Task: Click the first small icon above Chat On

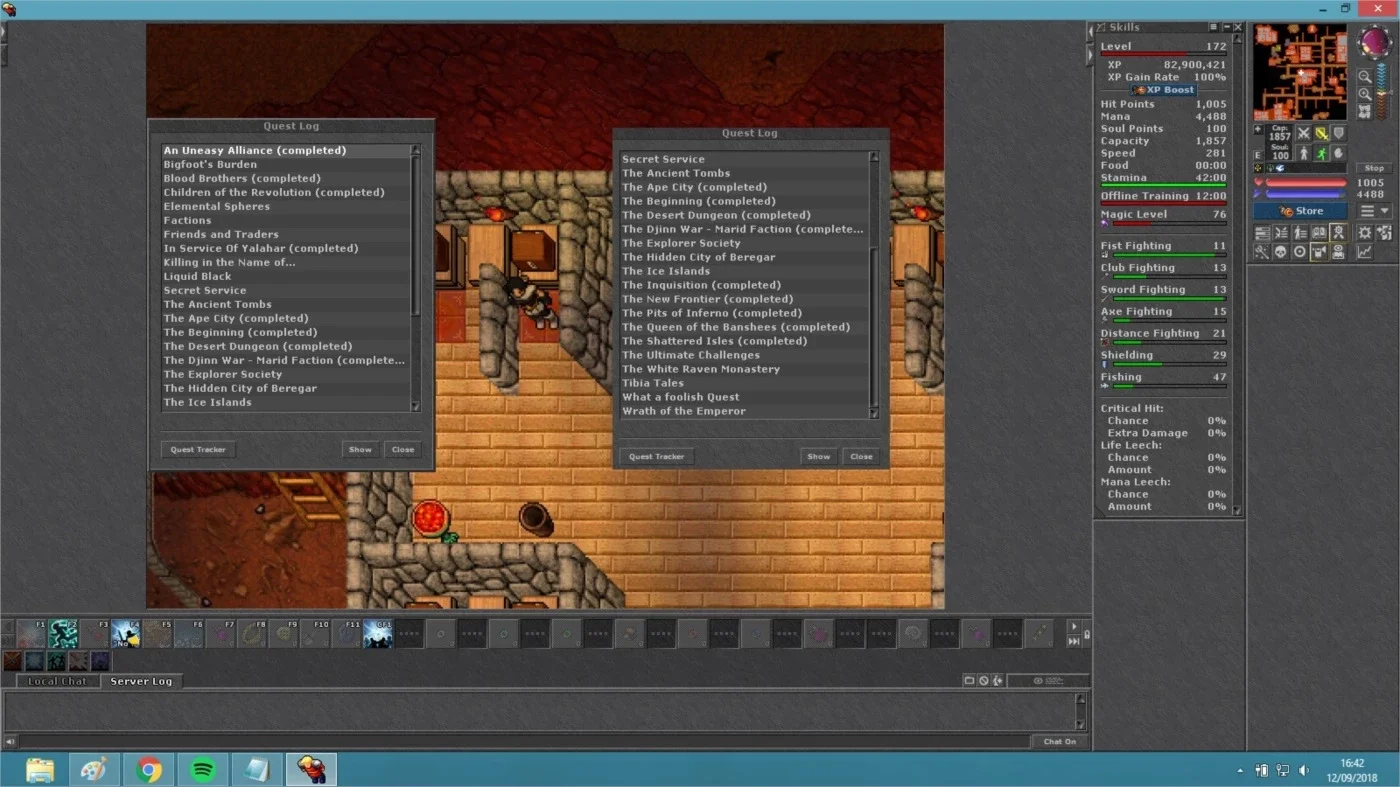Action: click(969, 681)
